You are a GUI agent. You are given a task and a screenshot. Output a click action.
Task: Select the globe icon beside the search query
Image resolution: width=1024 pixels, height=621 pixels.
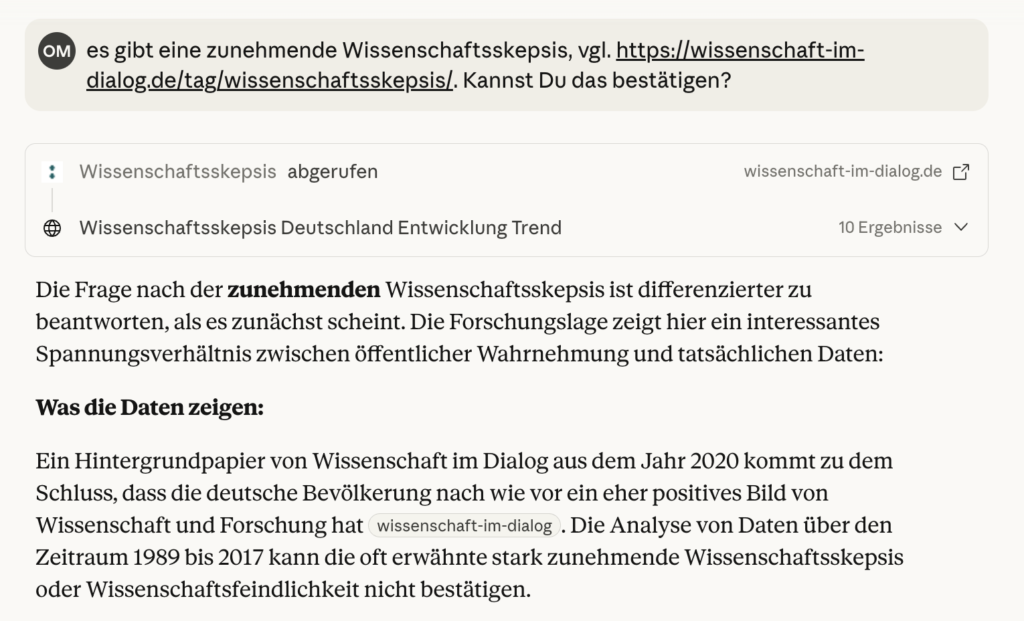click(54, 227)
